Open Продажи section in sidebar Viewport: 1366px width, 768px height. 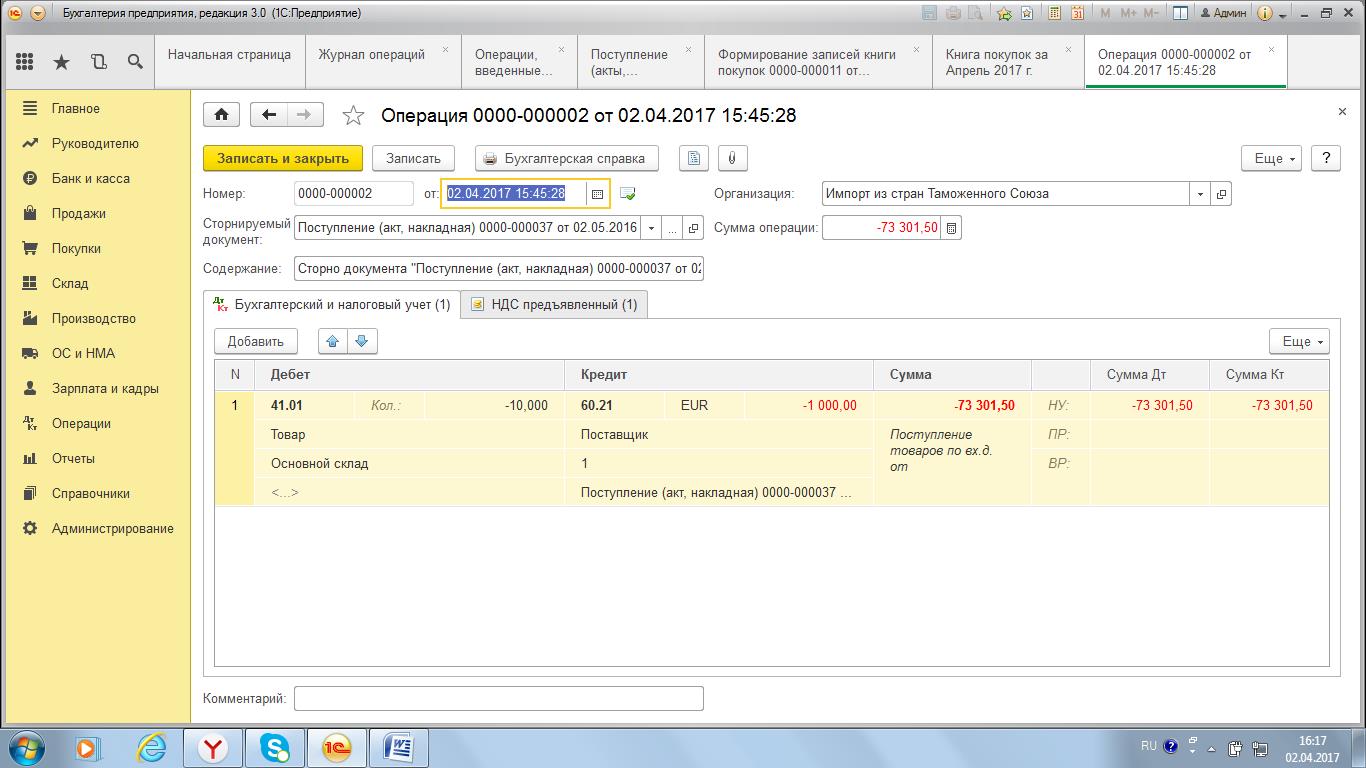click(x=78, y=213)
